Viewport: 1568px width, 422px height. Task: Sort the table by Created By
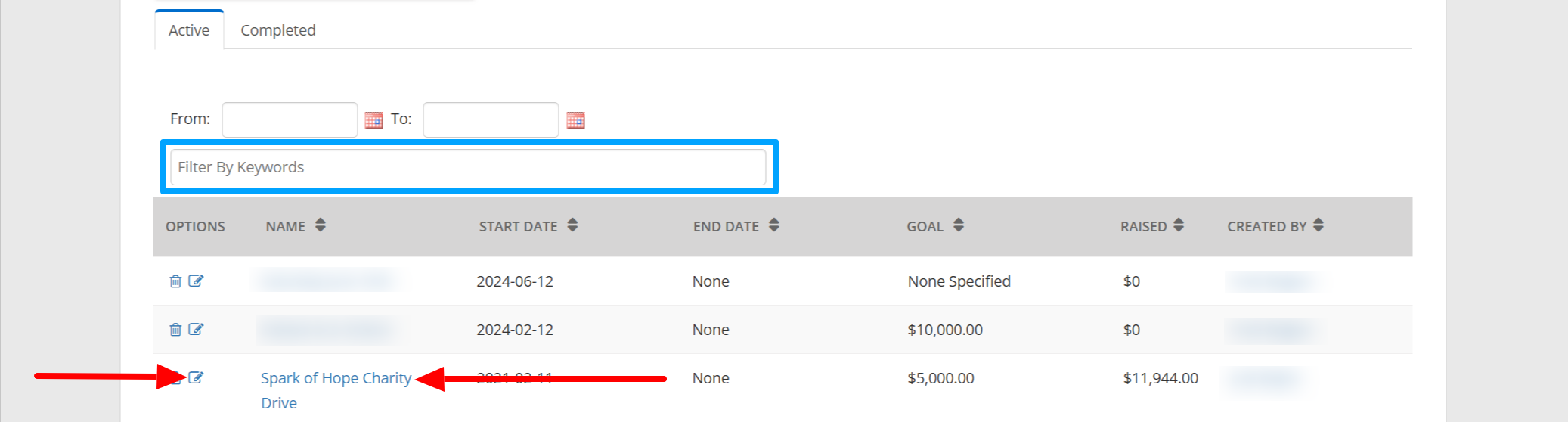tap(1319, 225)
